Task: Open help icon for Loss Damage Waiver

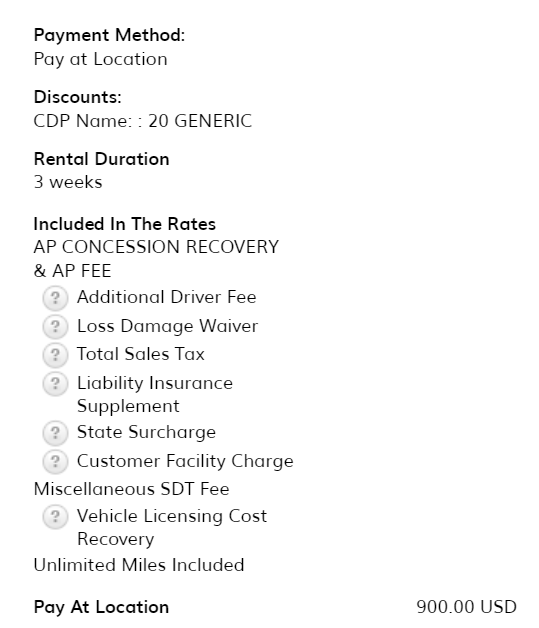Action: [55, 327]
